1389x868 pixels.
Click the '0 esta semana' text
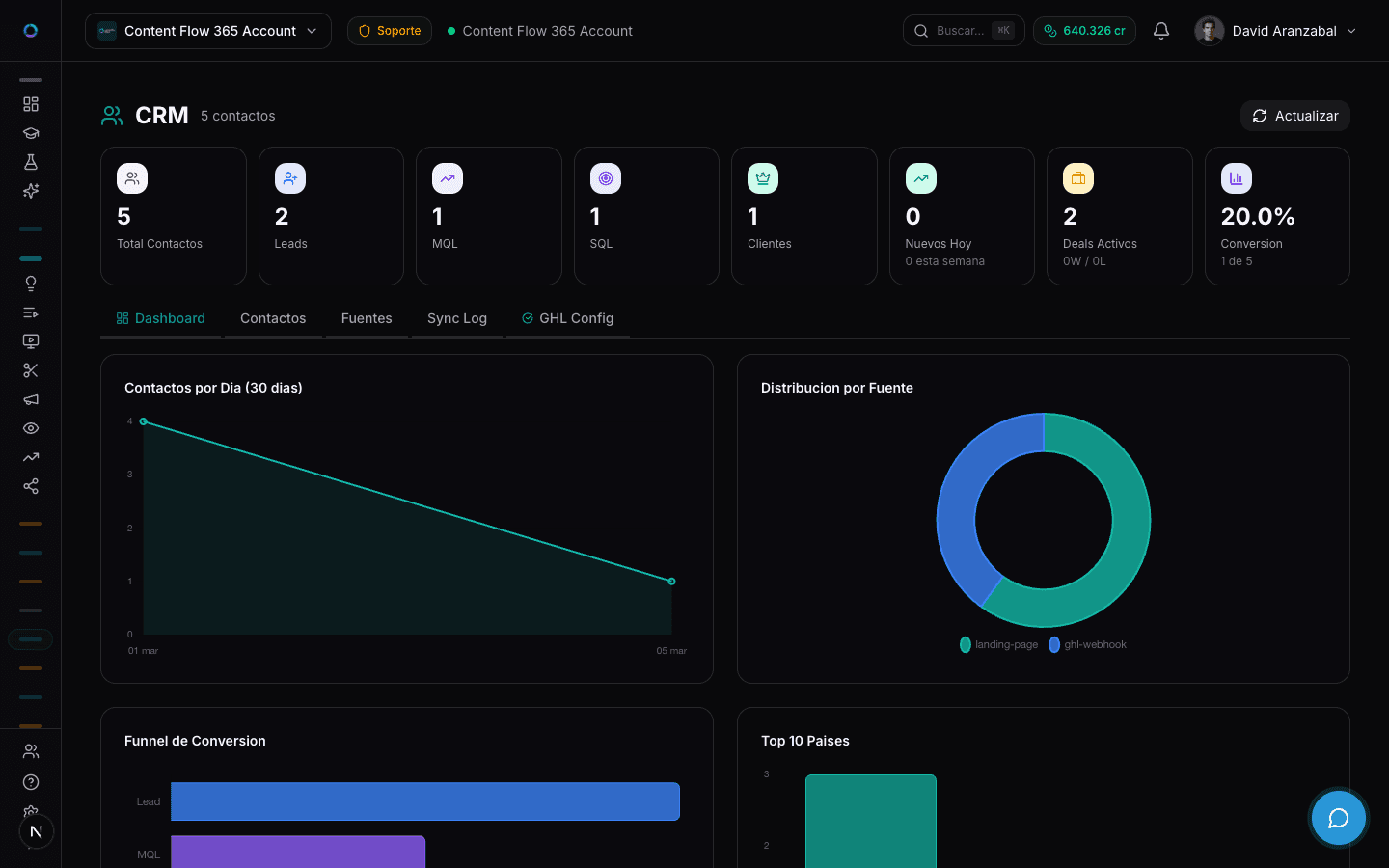pyautogui.click(x=945, y=261)
